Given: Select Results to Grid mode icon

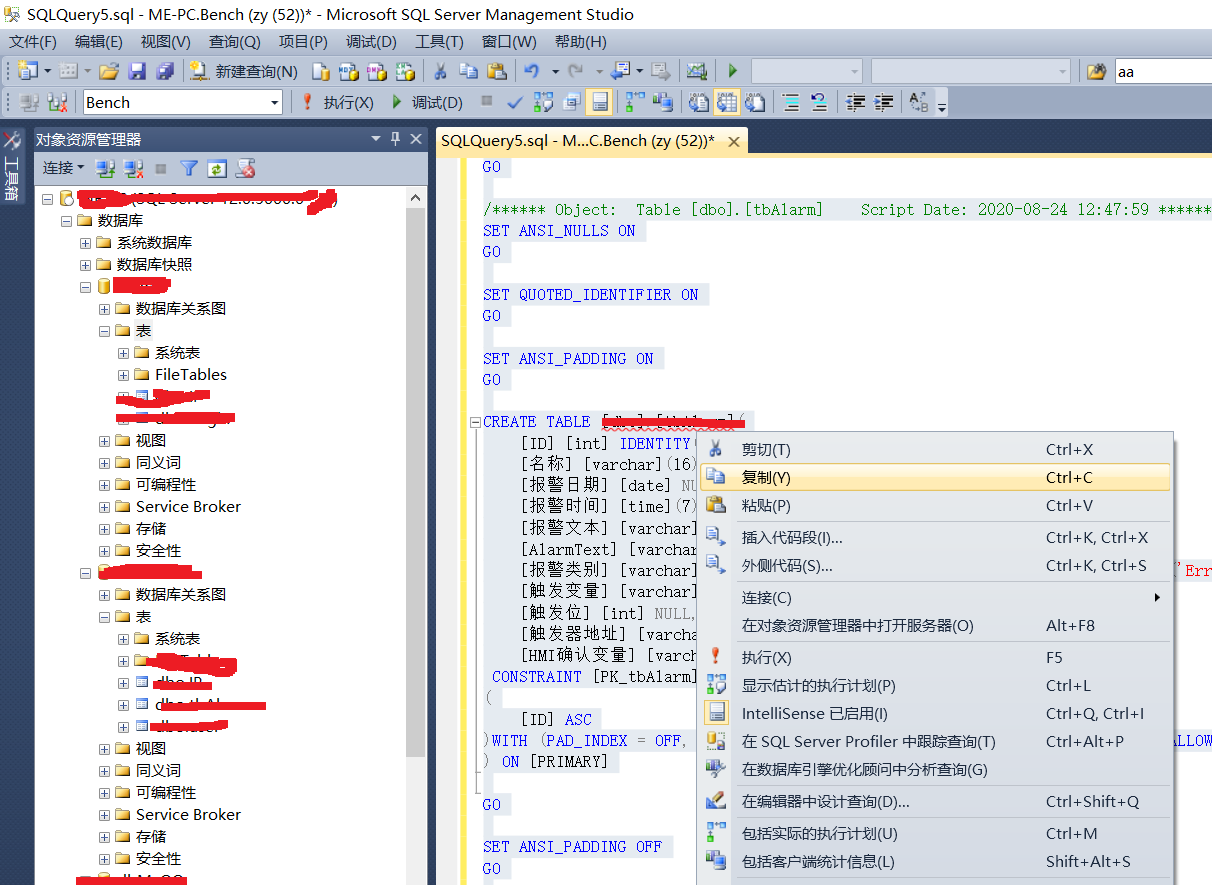Looking at the screenshot, I should [727, 102].
